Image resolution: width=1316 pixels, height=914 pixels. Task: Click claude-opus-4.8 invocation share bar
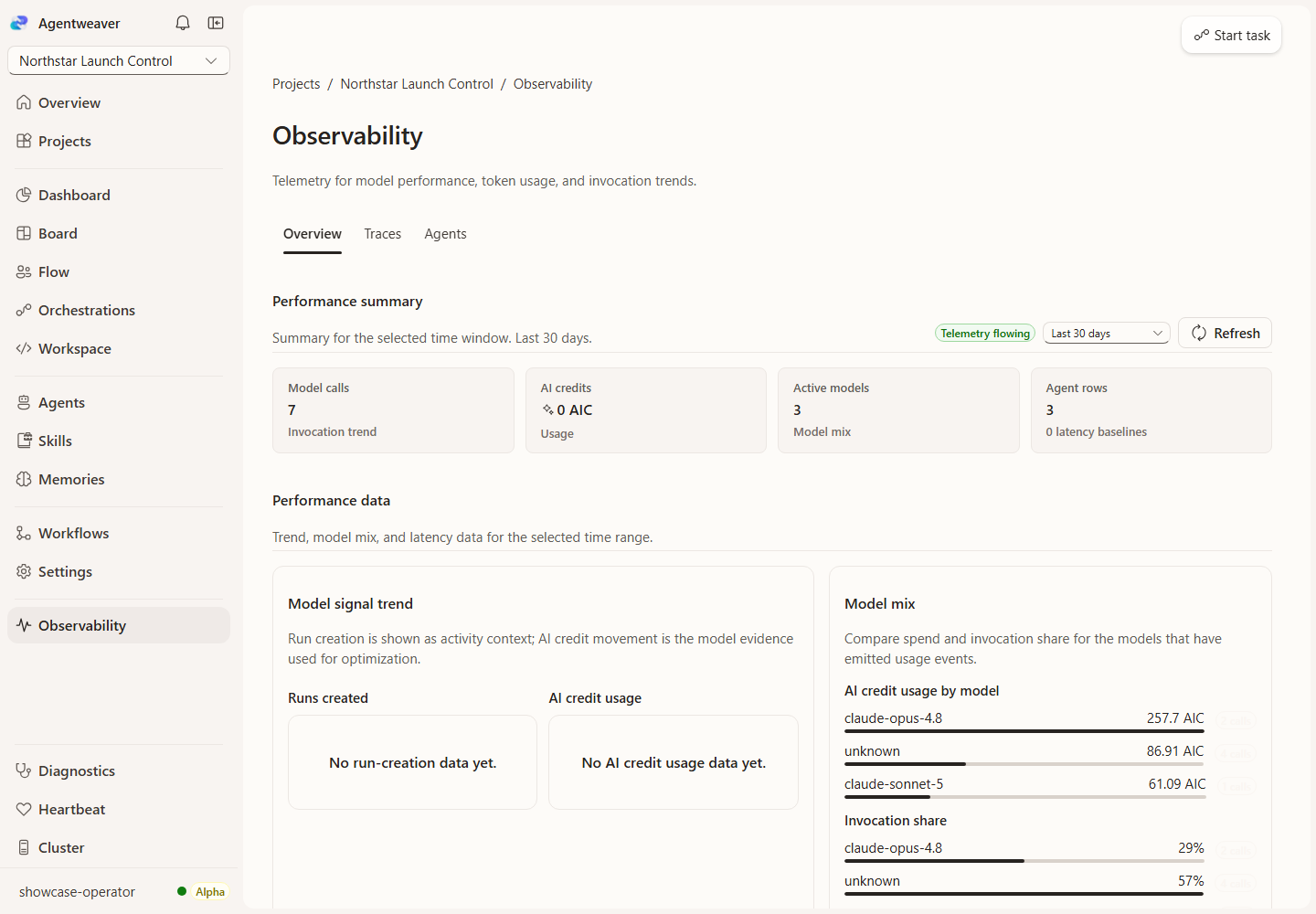1024,861
